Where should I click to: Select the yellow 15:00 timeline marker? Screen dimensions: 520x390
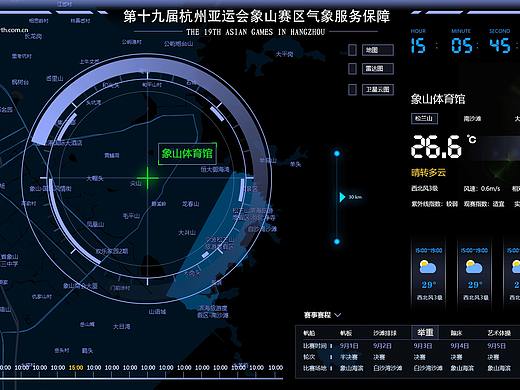[x=76, y=367]
